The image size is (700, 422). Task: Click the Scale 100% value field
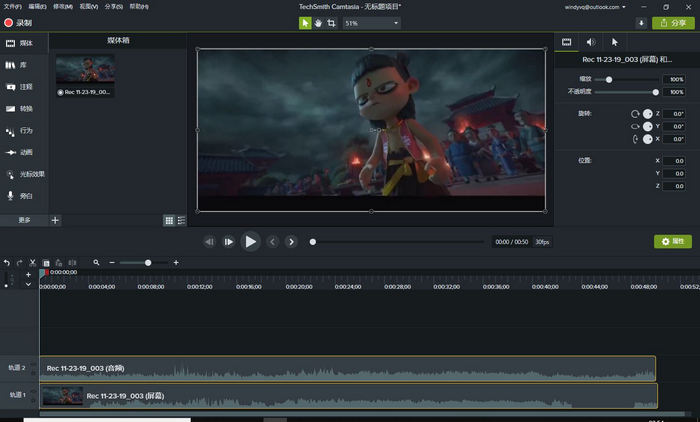[x=674, y=79]
